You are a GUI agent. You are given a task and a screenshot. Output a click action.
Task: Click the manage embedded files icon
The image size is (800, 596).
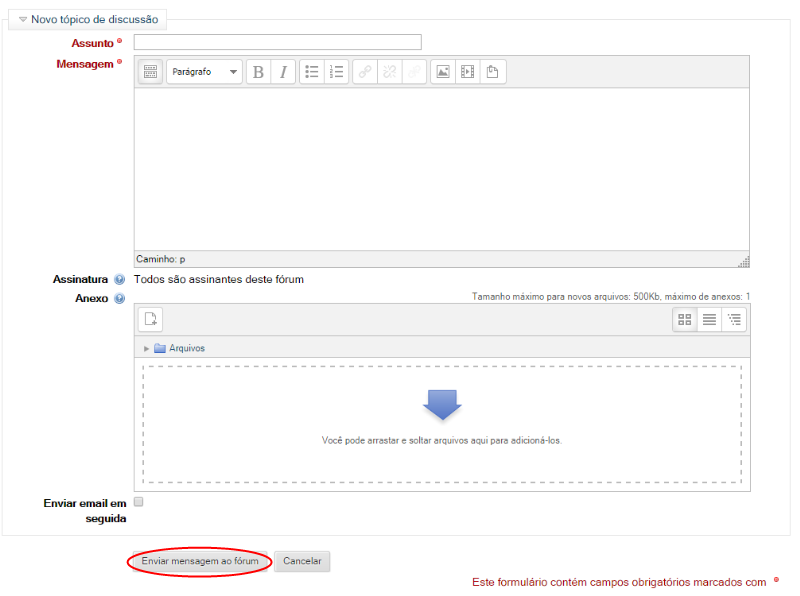point(492,72)
